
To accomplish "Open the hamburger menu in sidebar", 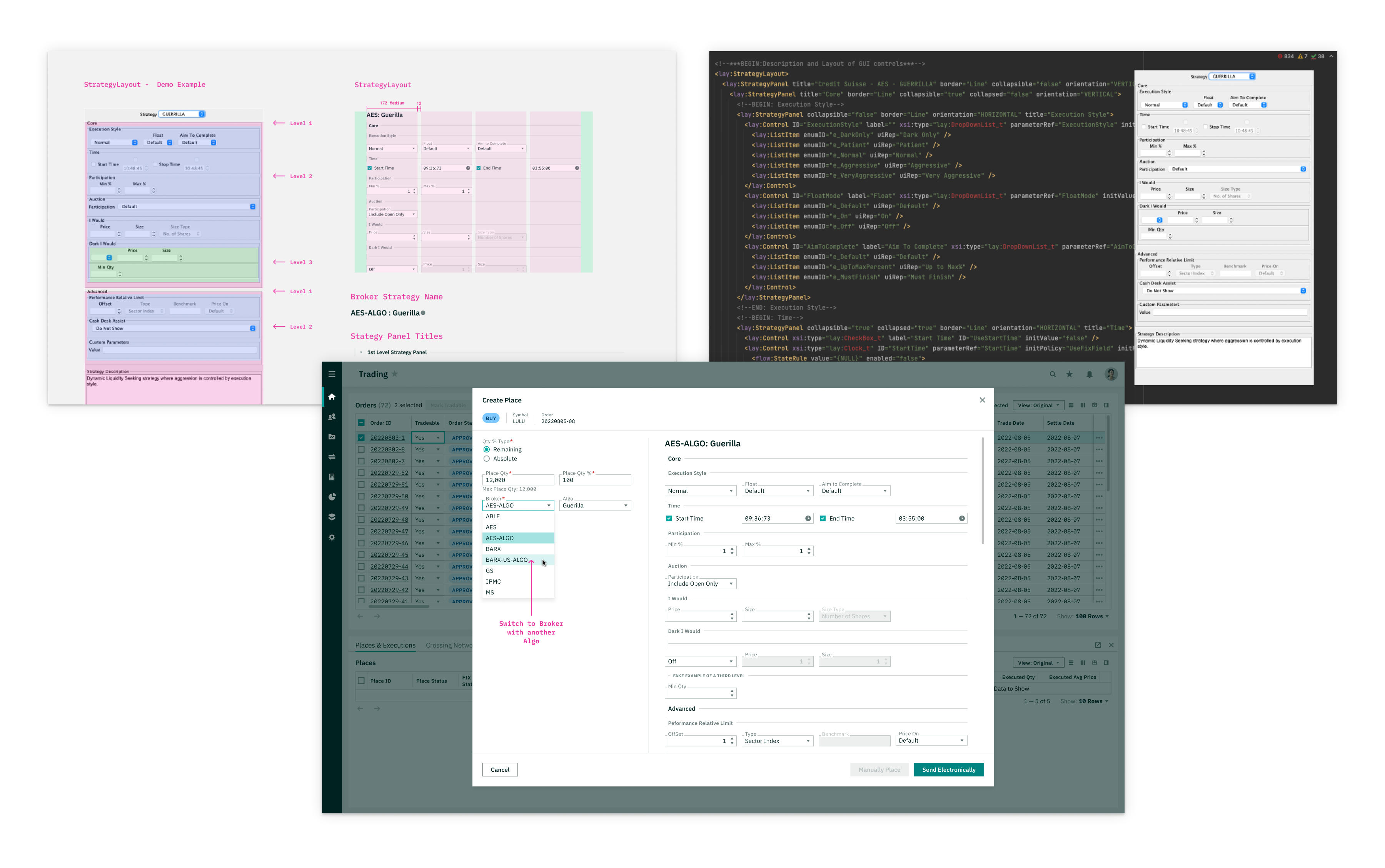I will tap(332, 374).
